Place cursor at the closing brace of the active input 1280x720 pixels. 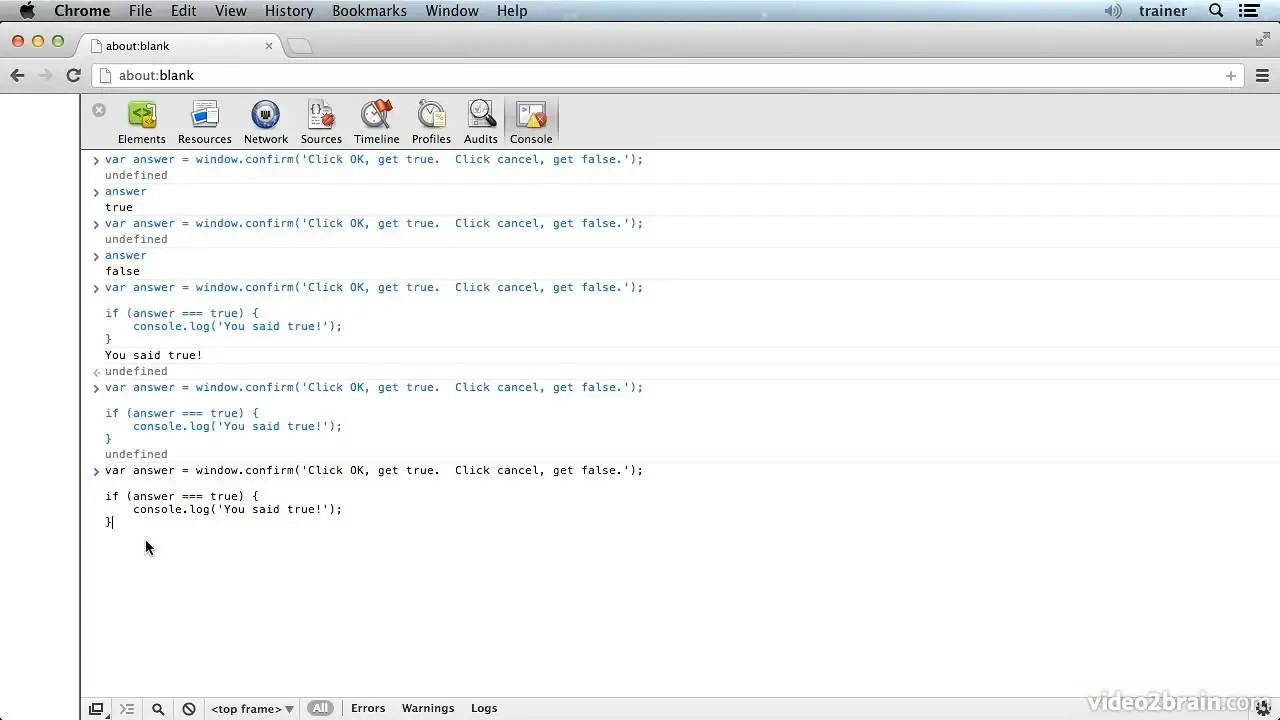tap(109, 522)
